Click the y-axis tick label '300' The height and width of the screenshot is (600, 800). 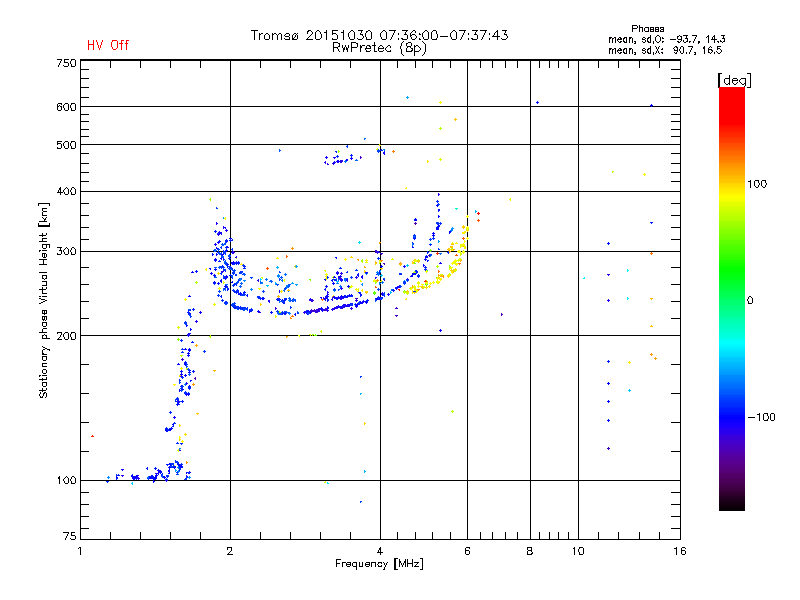click(66, 251)
